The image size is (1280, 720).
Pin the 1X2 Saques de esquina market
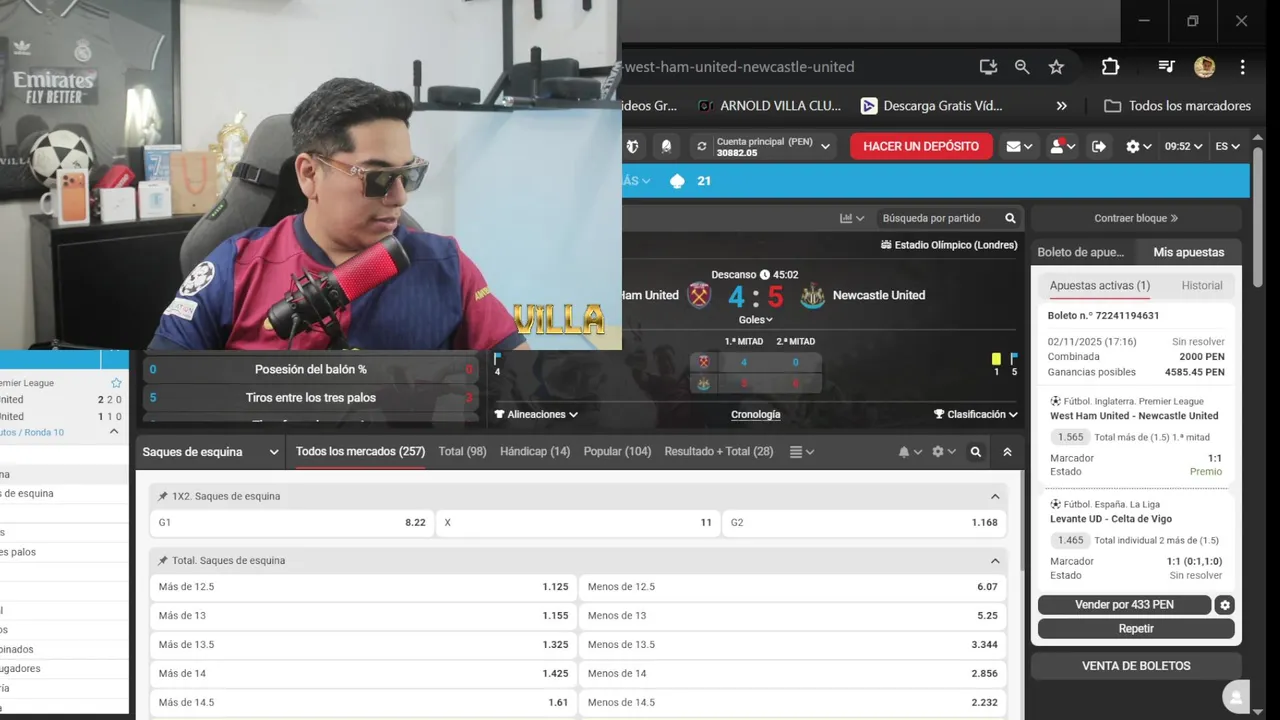coord(163,496)
